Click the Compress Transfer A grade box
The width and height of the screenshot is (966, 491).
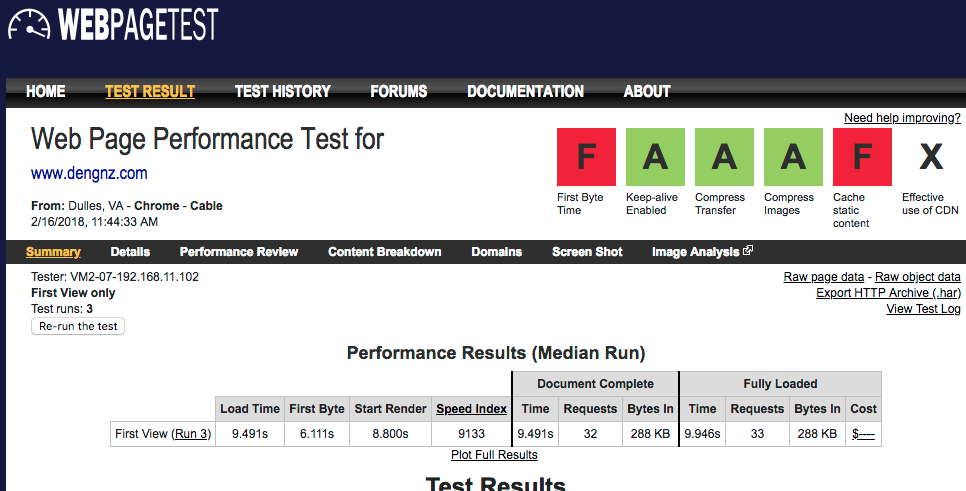point(724,156)
